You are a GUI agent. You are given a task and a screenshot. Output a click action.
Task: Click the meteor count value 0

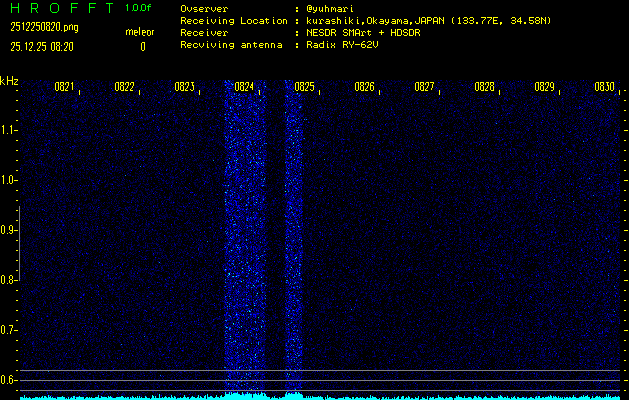coord(143,47)
